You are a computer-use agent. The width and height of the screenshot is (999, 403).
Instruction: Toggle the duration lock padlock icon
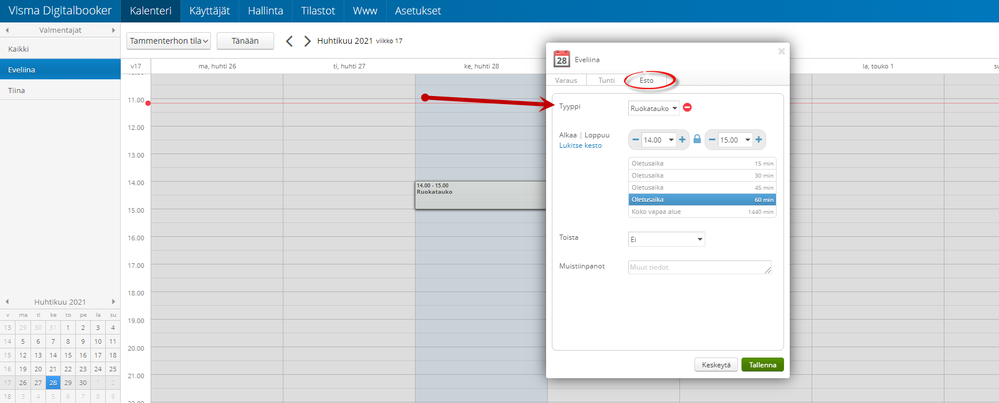point(697,139)
